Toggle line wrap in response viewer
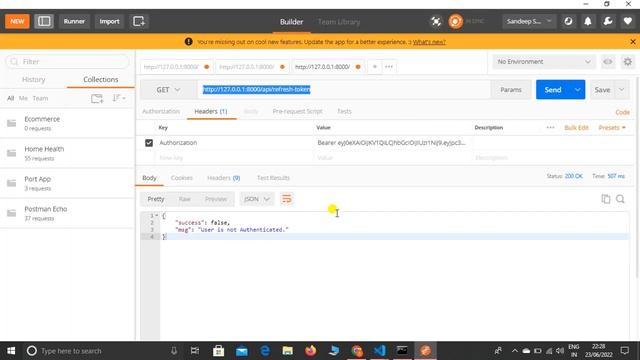Screen dimensions: 640x360 [287, 199]
